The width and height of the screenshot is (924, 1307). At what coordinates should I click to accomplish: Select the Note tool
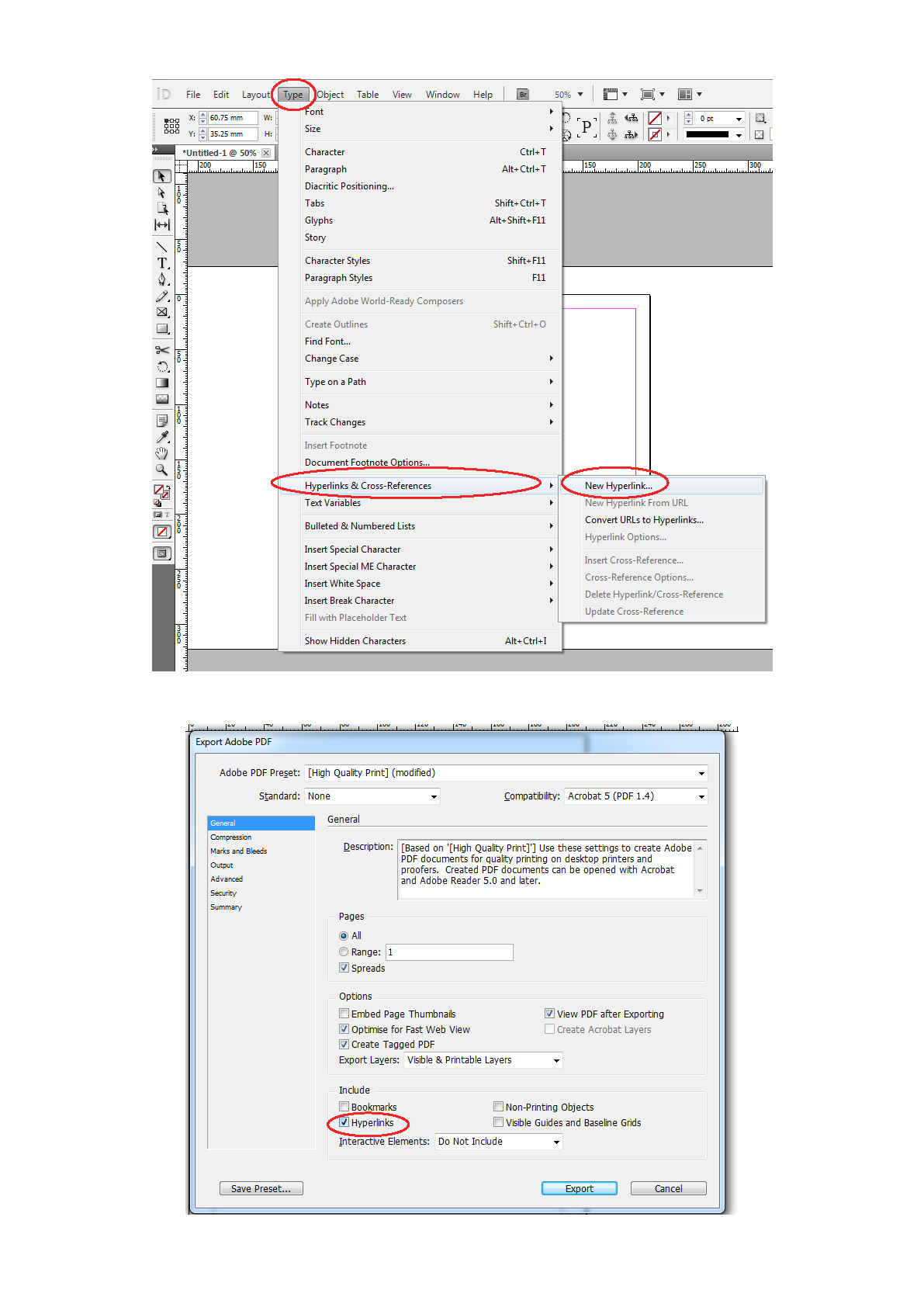[161, 421]
